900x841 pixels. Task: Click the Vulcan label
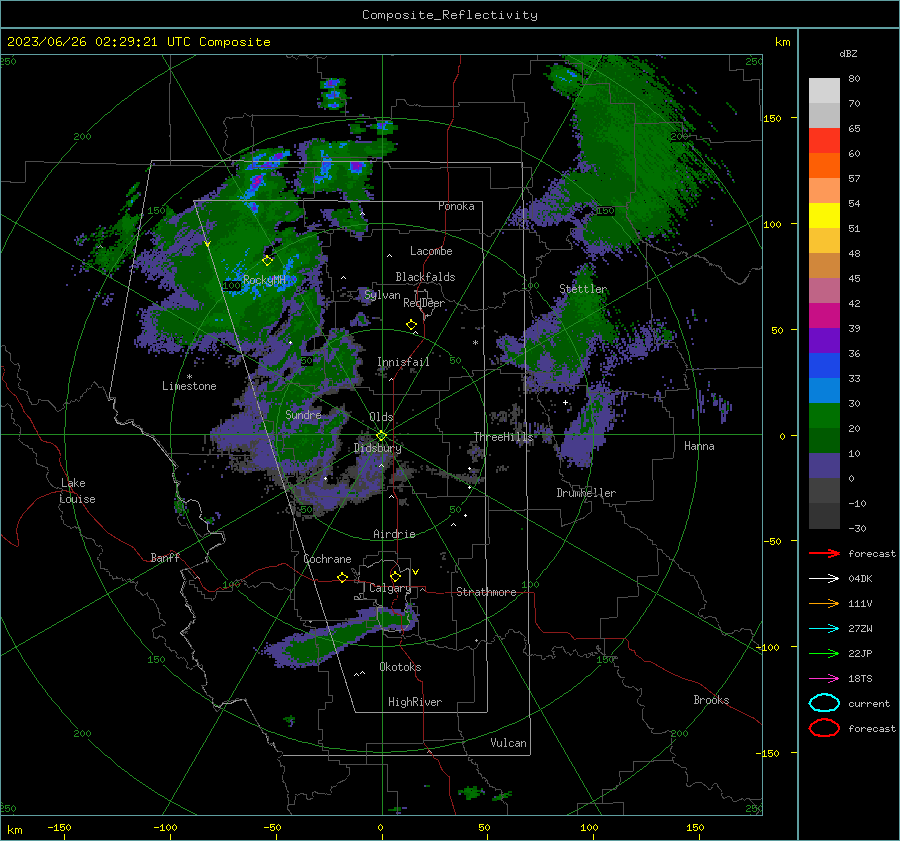508,743
